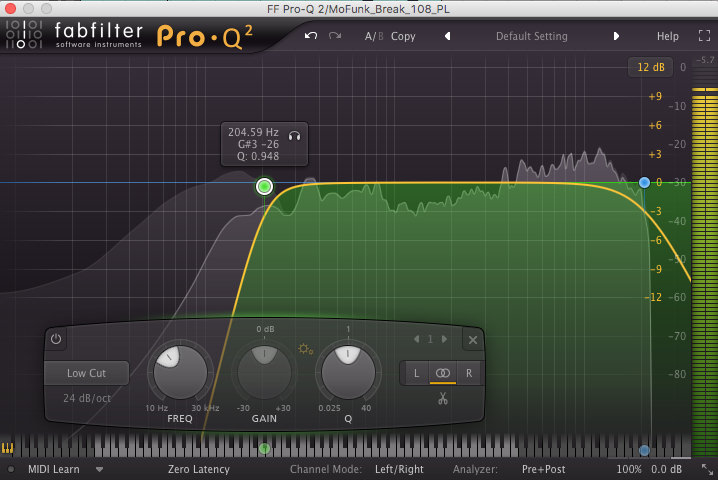Go to the next preset arrow
The image size is (718, 480).
click(x=616, y=36)
